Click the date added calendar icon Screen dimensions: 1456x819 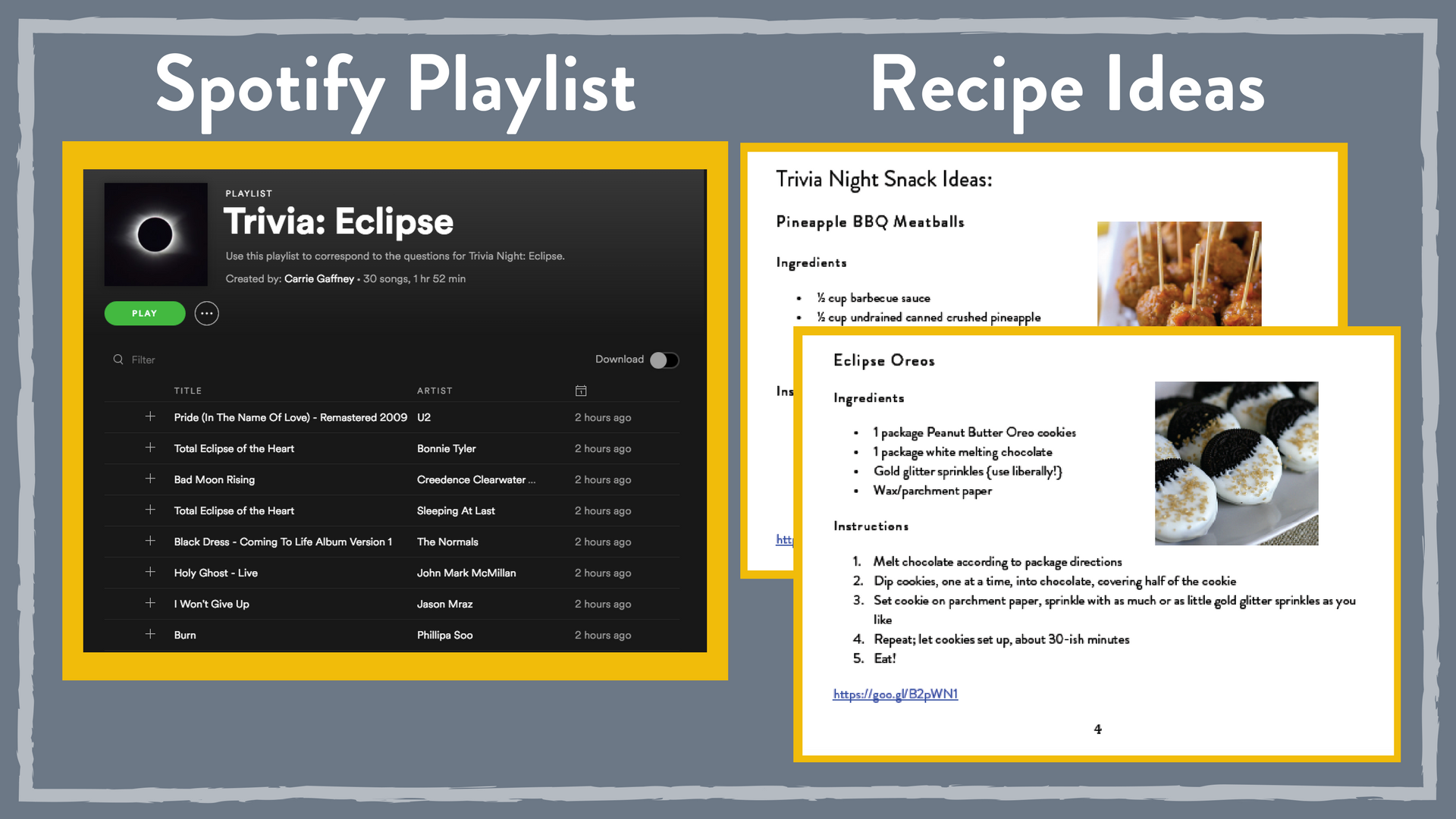click(581, 391)
